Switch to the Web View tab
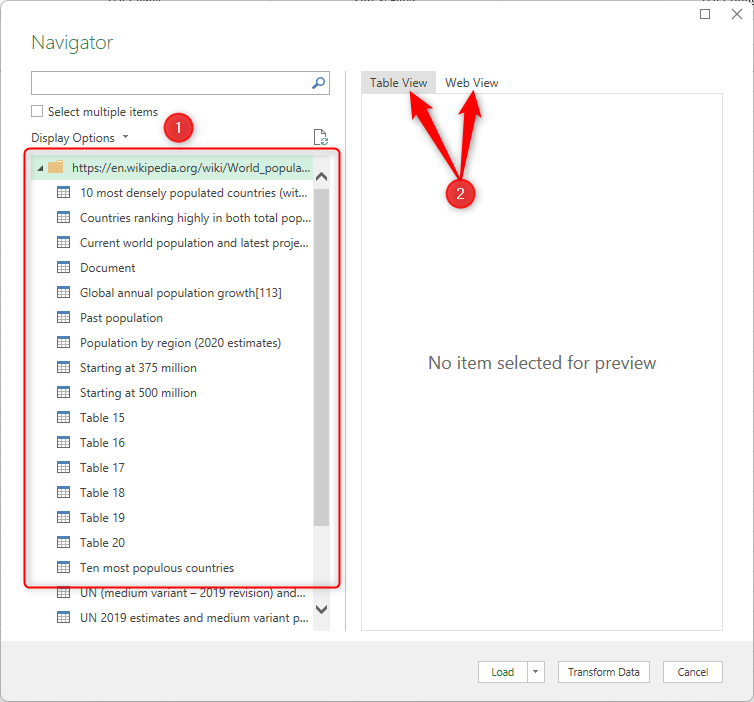Image resolution: width=754 pixels, height=702 pixels. coord(472,83)
